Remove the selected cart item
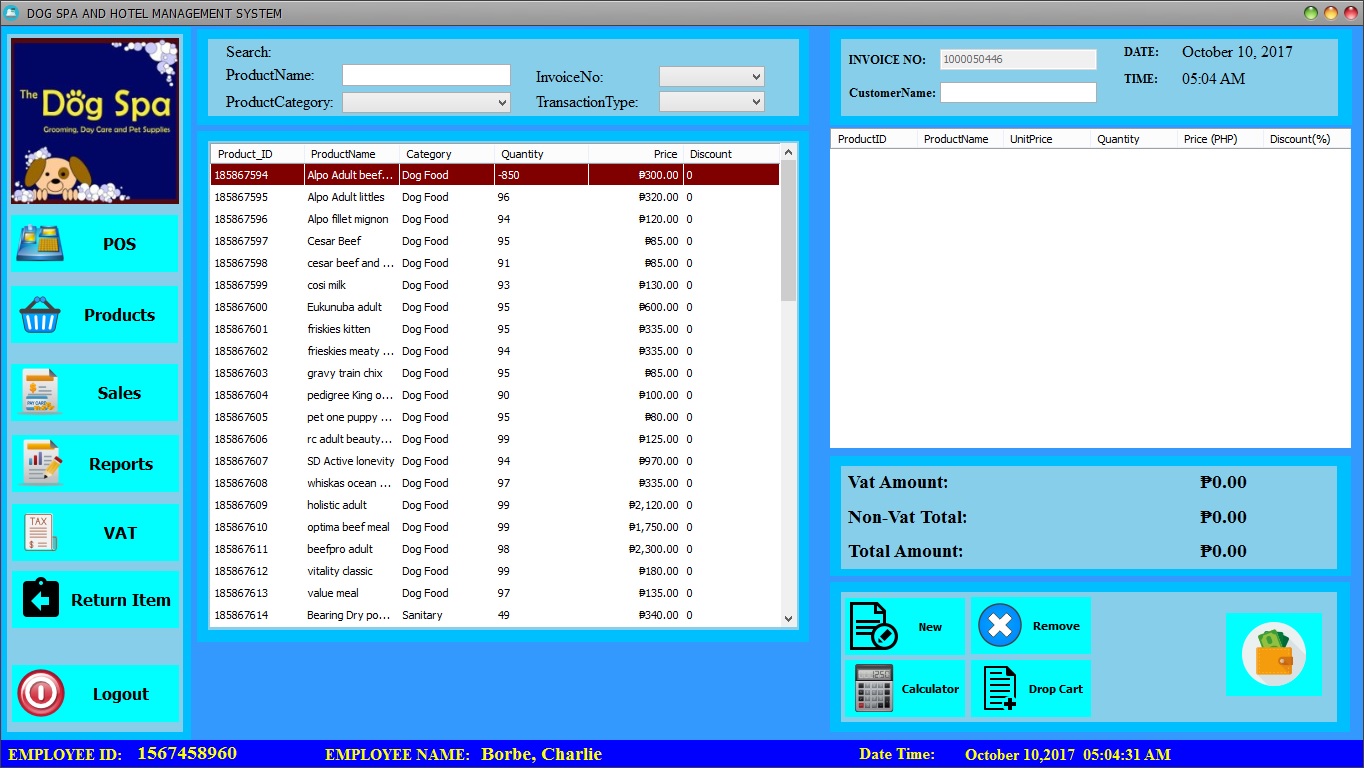This screenshot has height=768, width=1364. coord(1030,625)
